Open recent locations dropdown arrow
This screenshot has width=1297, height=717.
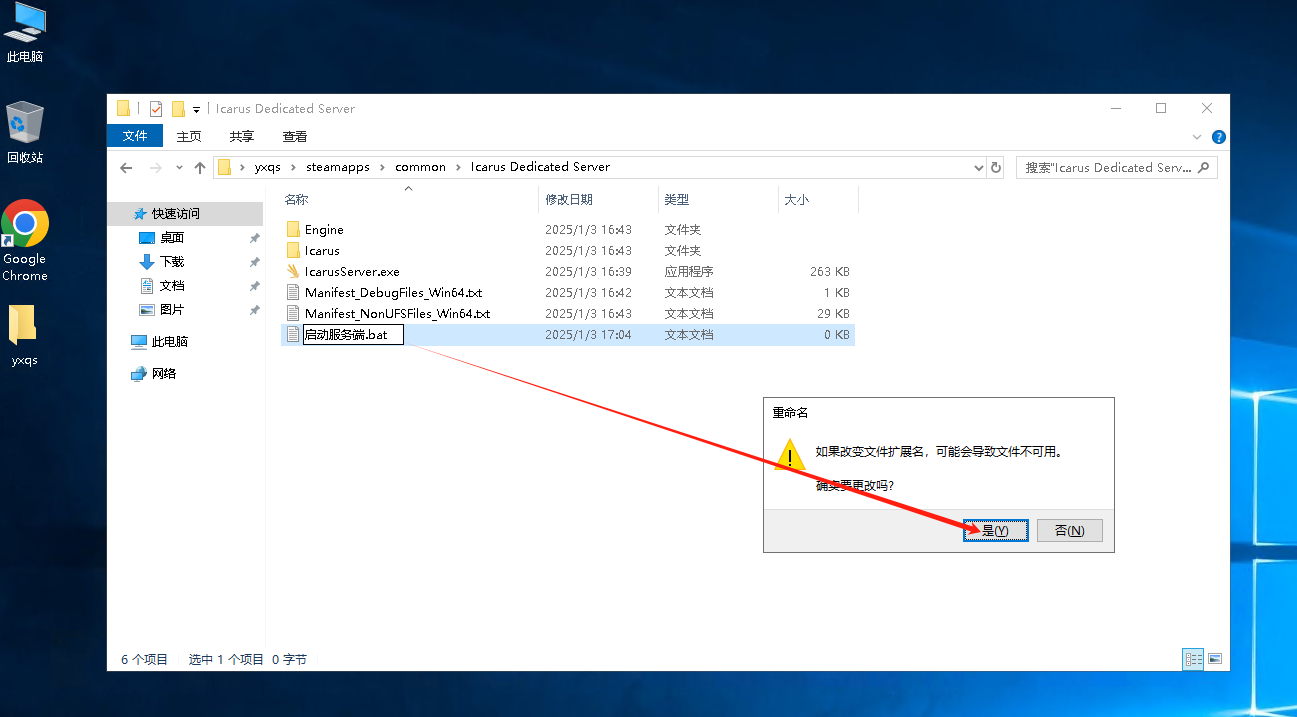click(x=179, y=167)
